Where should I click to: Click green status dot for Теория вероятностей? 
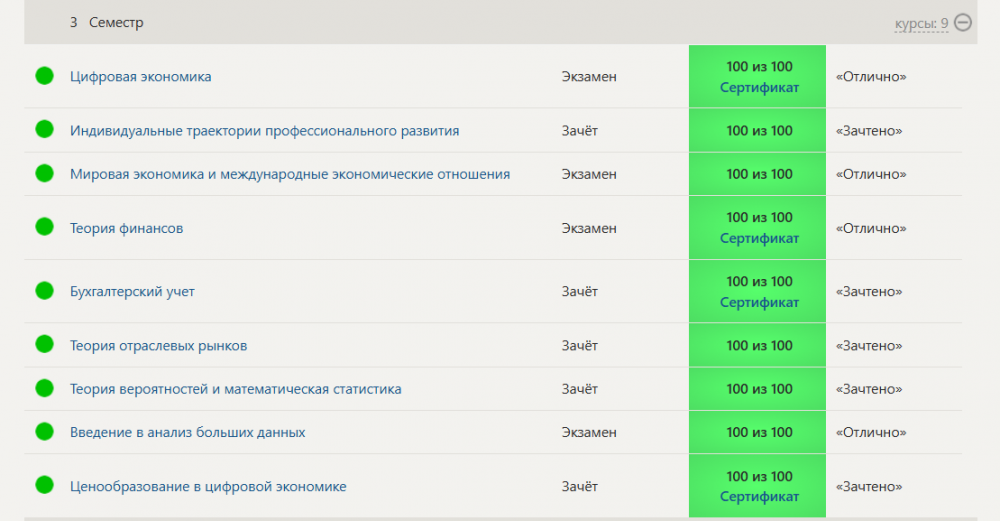point(45,388)
